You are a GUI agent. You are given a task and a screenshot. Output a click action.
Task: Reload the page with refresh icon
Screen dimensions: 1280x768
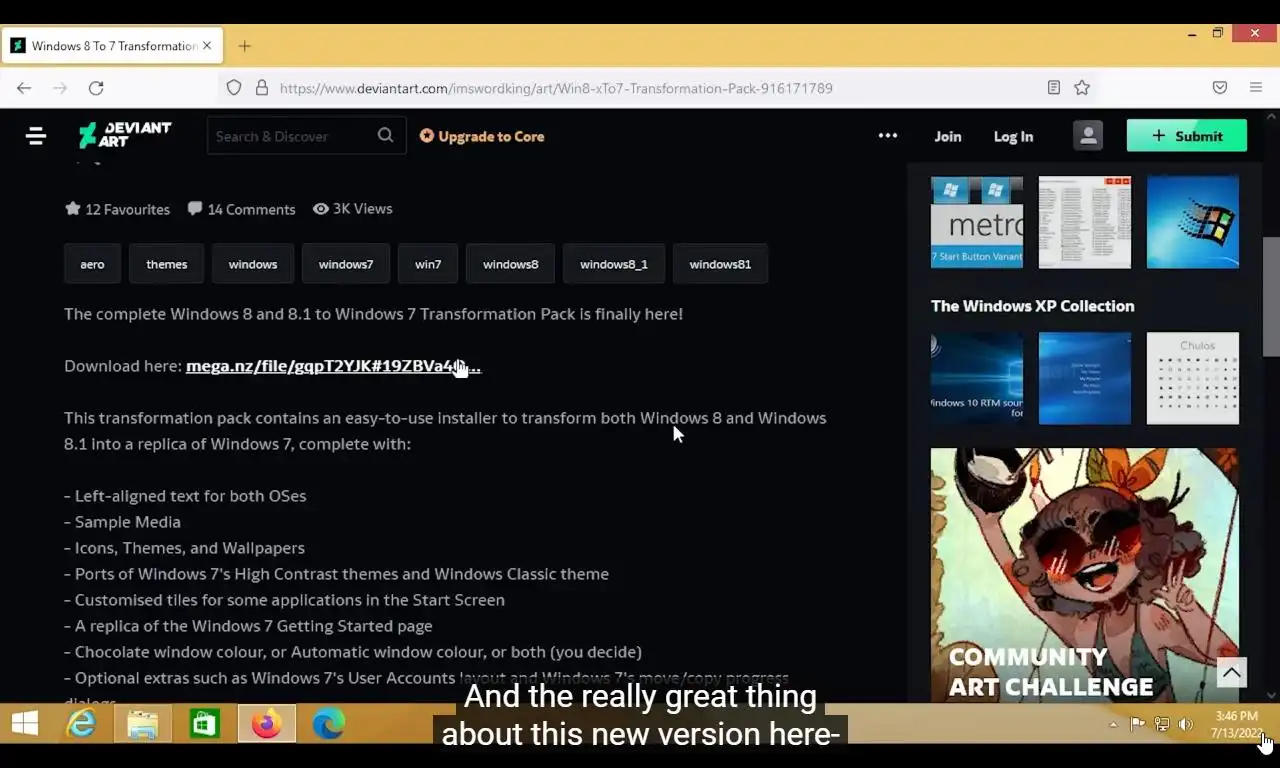click(96, 88)
